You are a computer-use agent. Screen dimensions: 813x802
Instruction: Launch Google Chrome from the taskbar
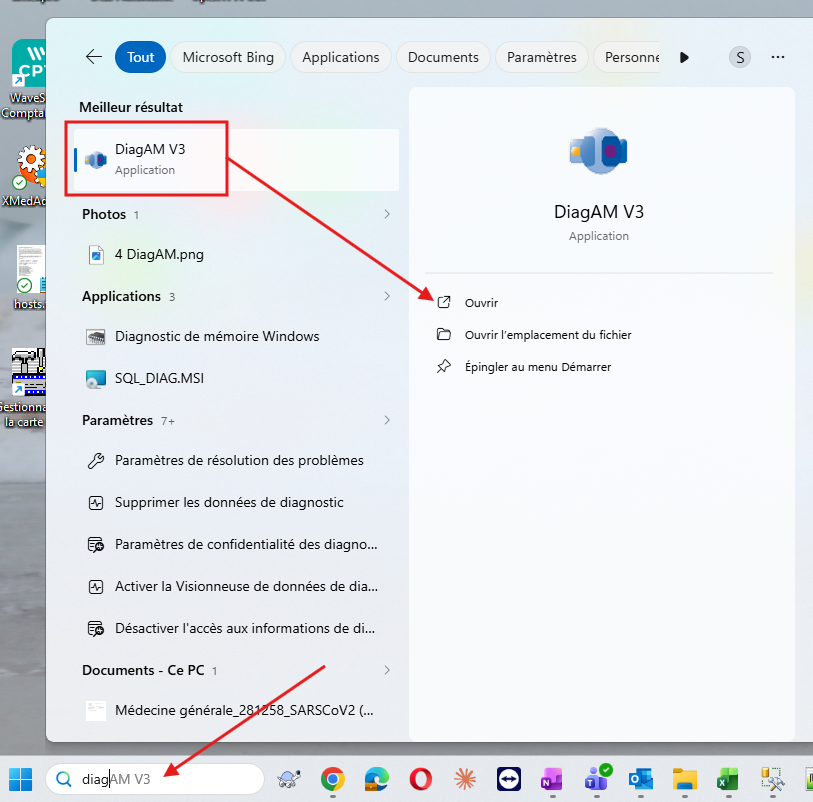(x=332, y=779)
